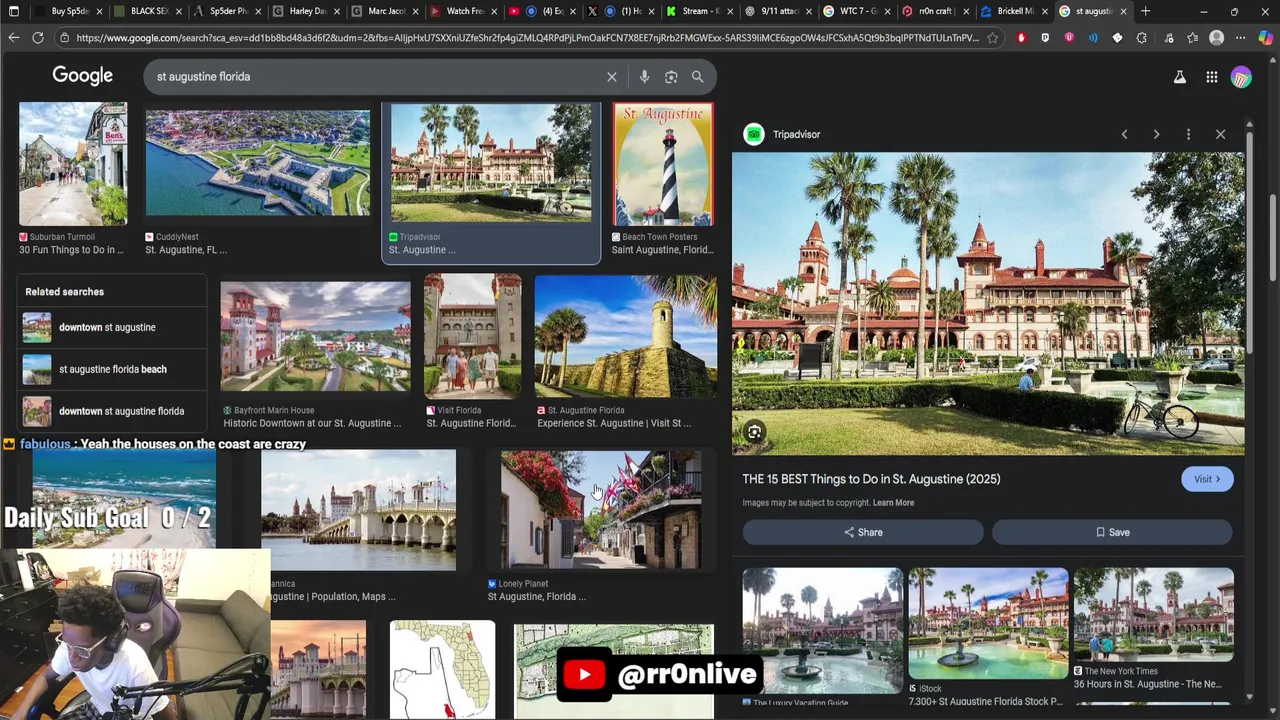Open the St. Augustine Florida fort tower thumbnail

(x=626, y=336)
